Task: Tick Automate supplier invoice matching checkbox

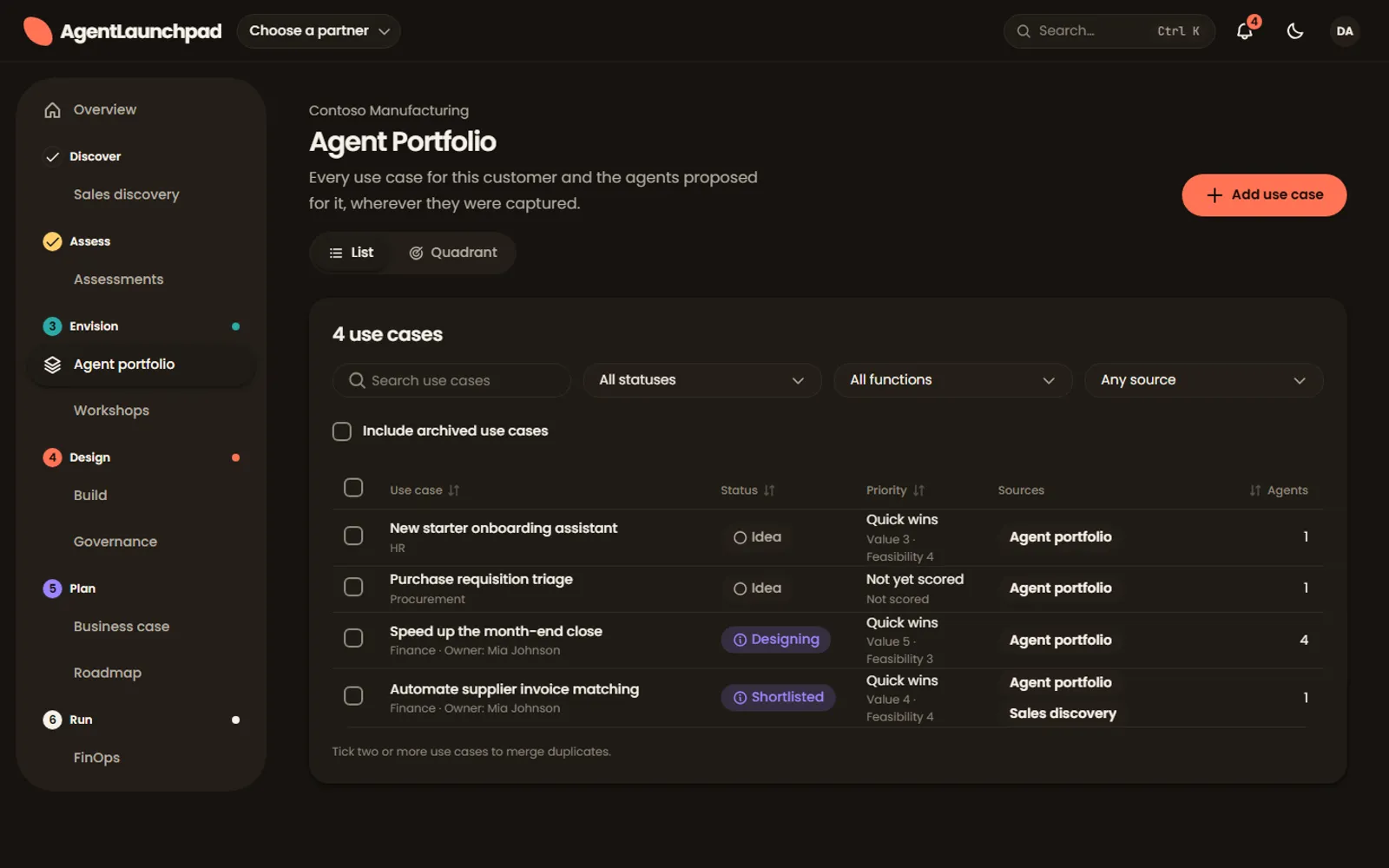Action: (353, 696)
